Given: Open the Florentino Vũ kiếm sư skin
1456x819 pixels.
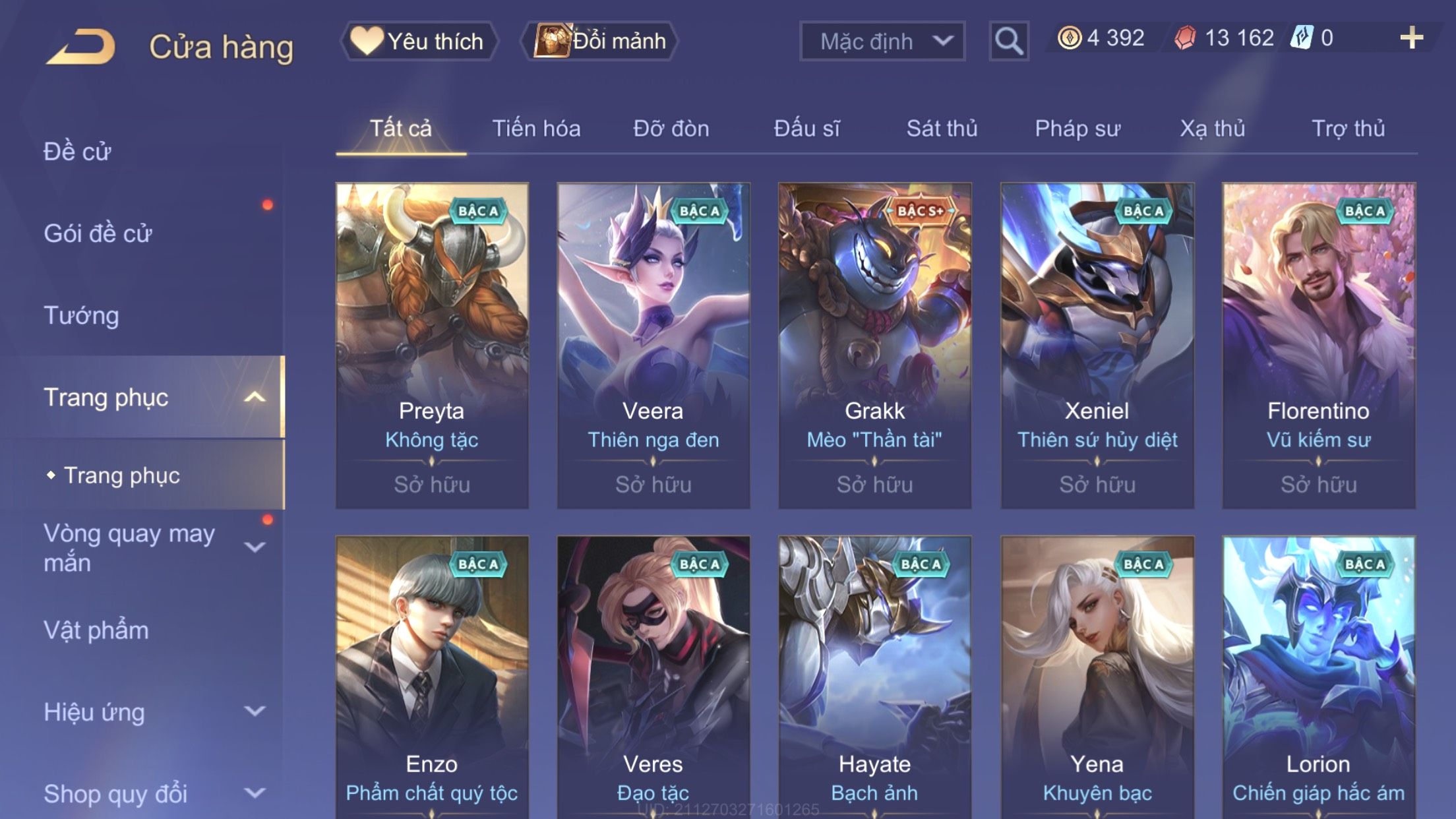Looking at the screenshot, I should pos(1318,346).
